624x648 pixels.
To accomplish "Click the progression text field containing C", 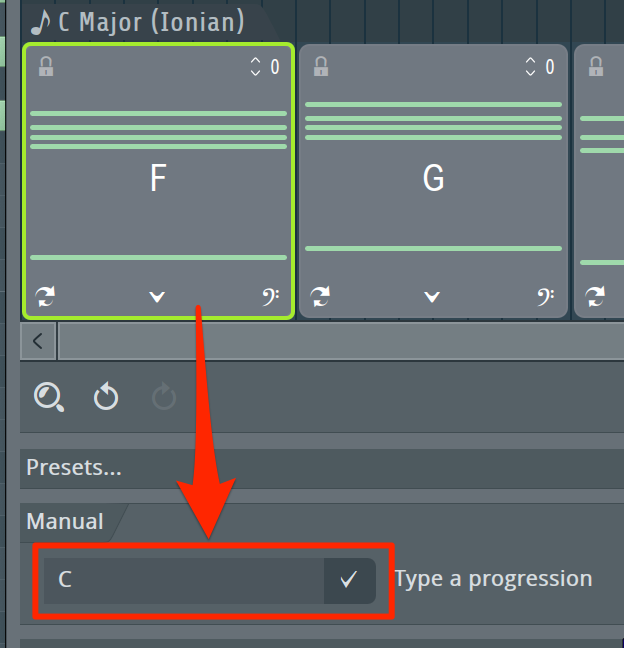I will pyautogui.click(x=184, y=580).
